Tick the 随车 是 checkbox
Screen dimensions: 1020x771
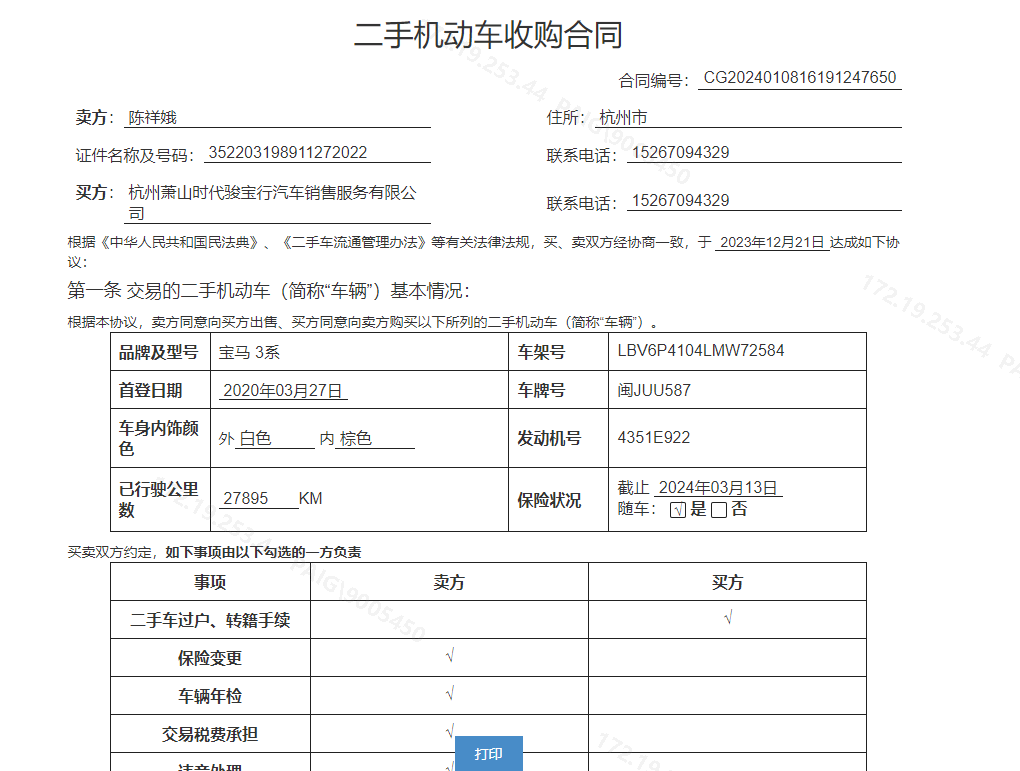click(x=678, y=510)
